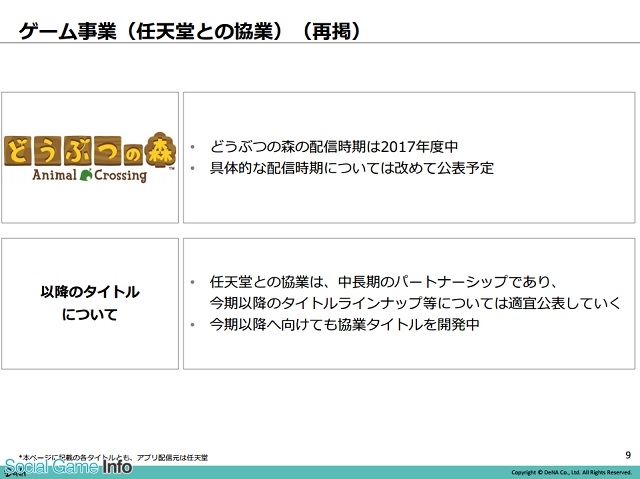
Task: Select the line 具体的な配信時期については改めて公表予定
Action: pyautogui.click(x=351, y=168)
